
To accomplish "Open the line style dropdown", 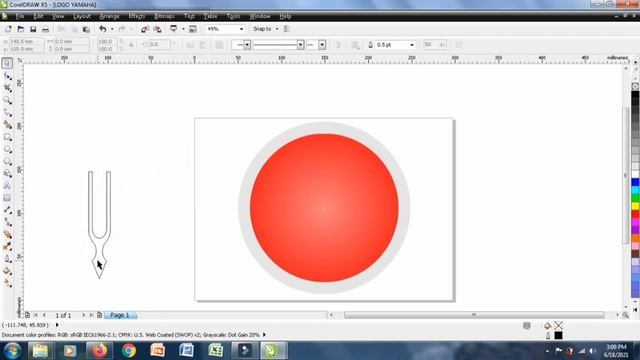I will point(300,45).
